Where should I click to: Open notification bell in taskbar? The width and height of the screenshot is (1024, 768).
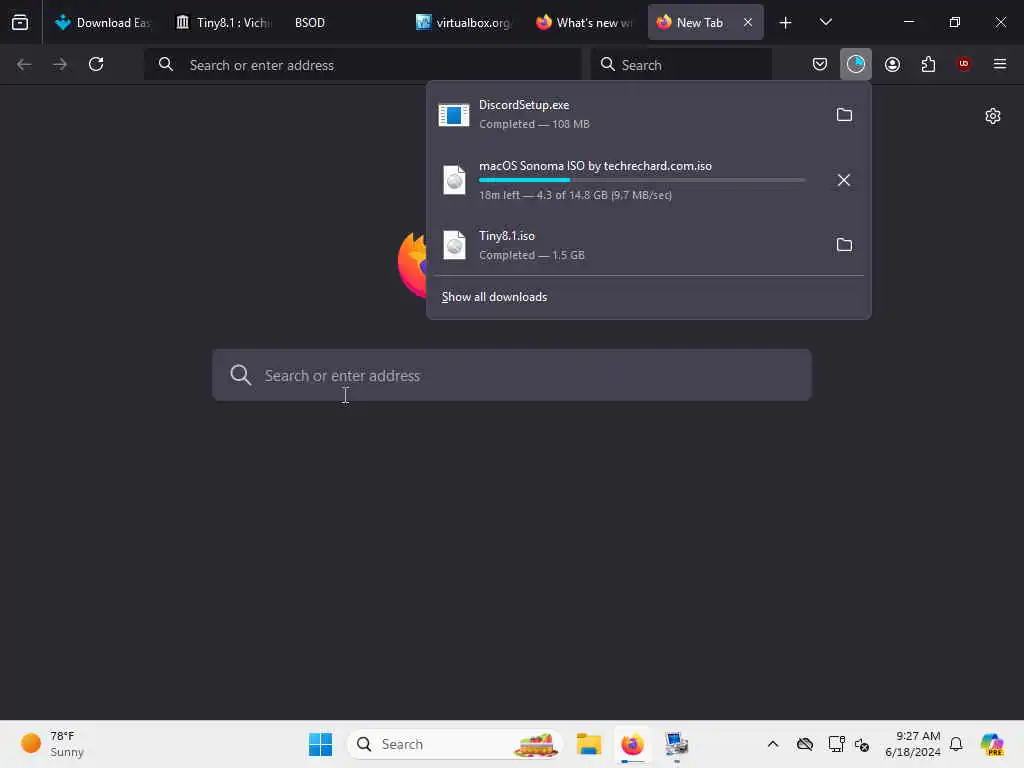pos(955,744)
